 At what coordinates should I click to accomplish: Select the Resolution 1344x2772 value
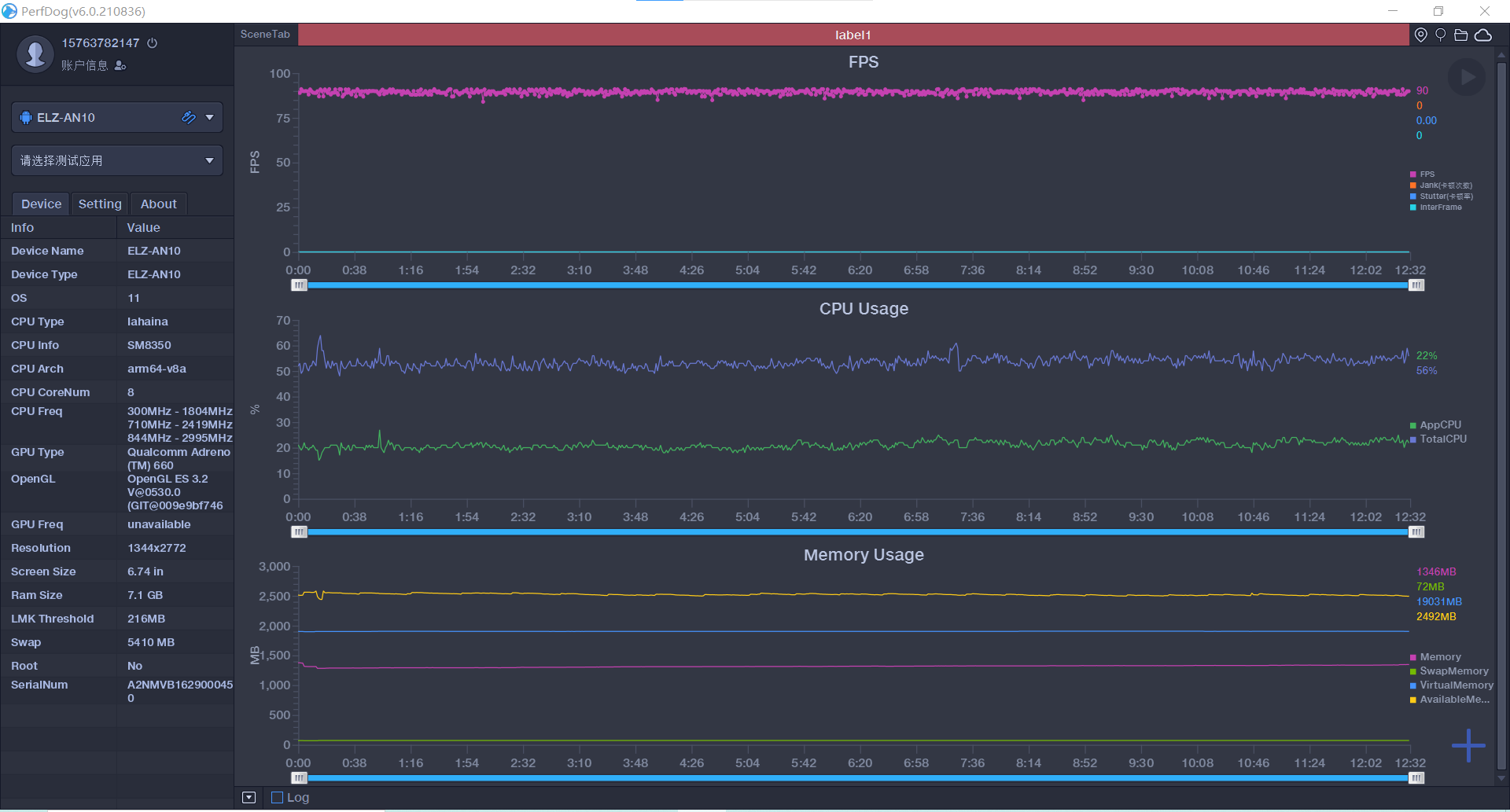point(157,548)
